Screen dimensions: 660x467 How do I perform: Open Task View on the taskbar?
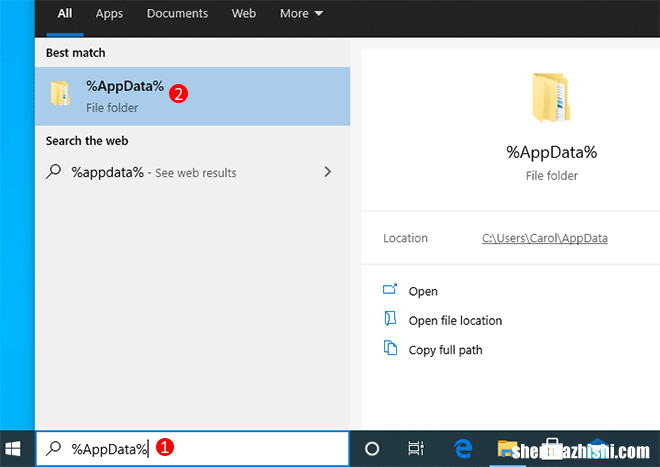click(x=416, y=448)
